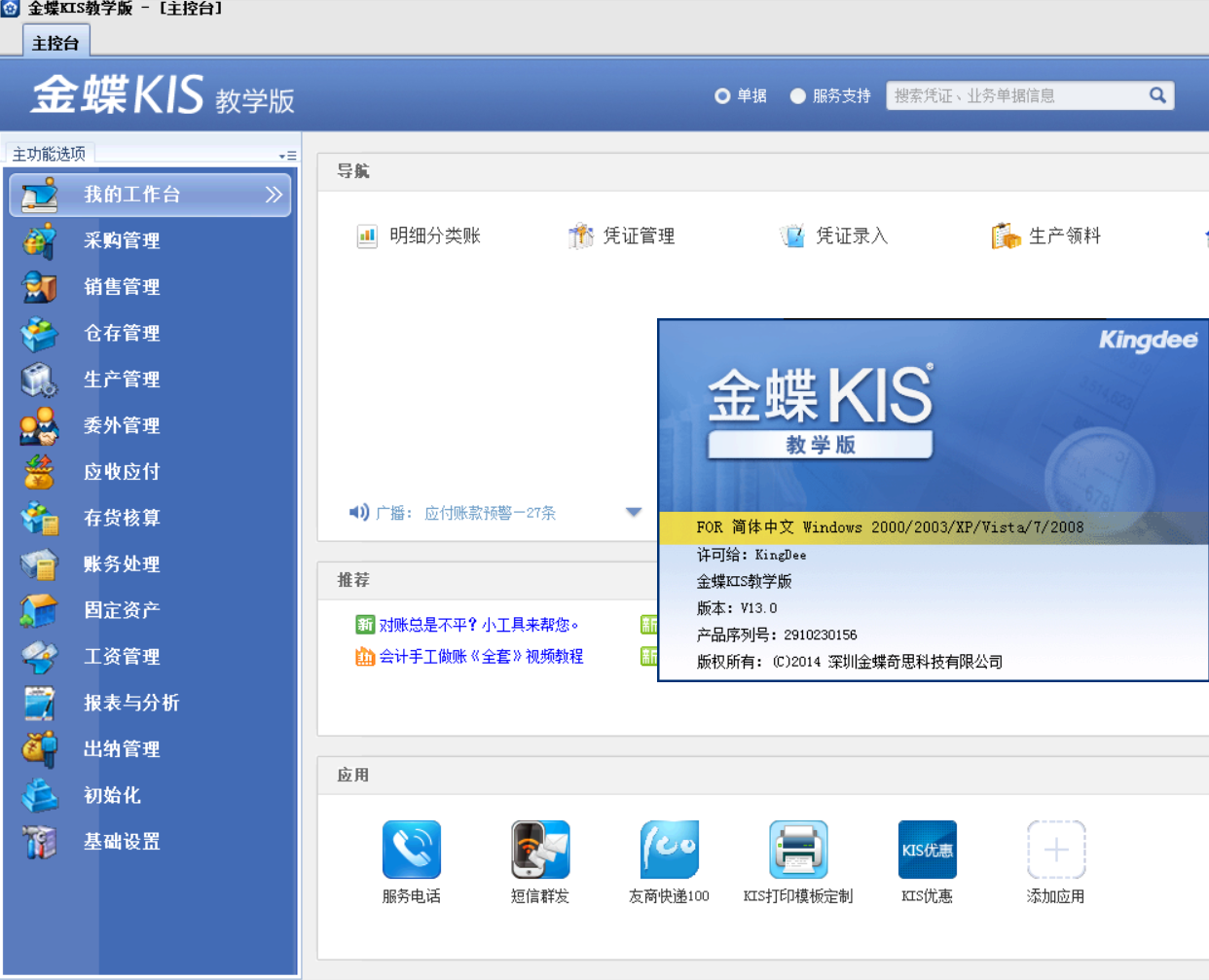Click the Kingdee logo on splash
1209x980 pixels.
(1148, 340)
